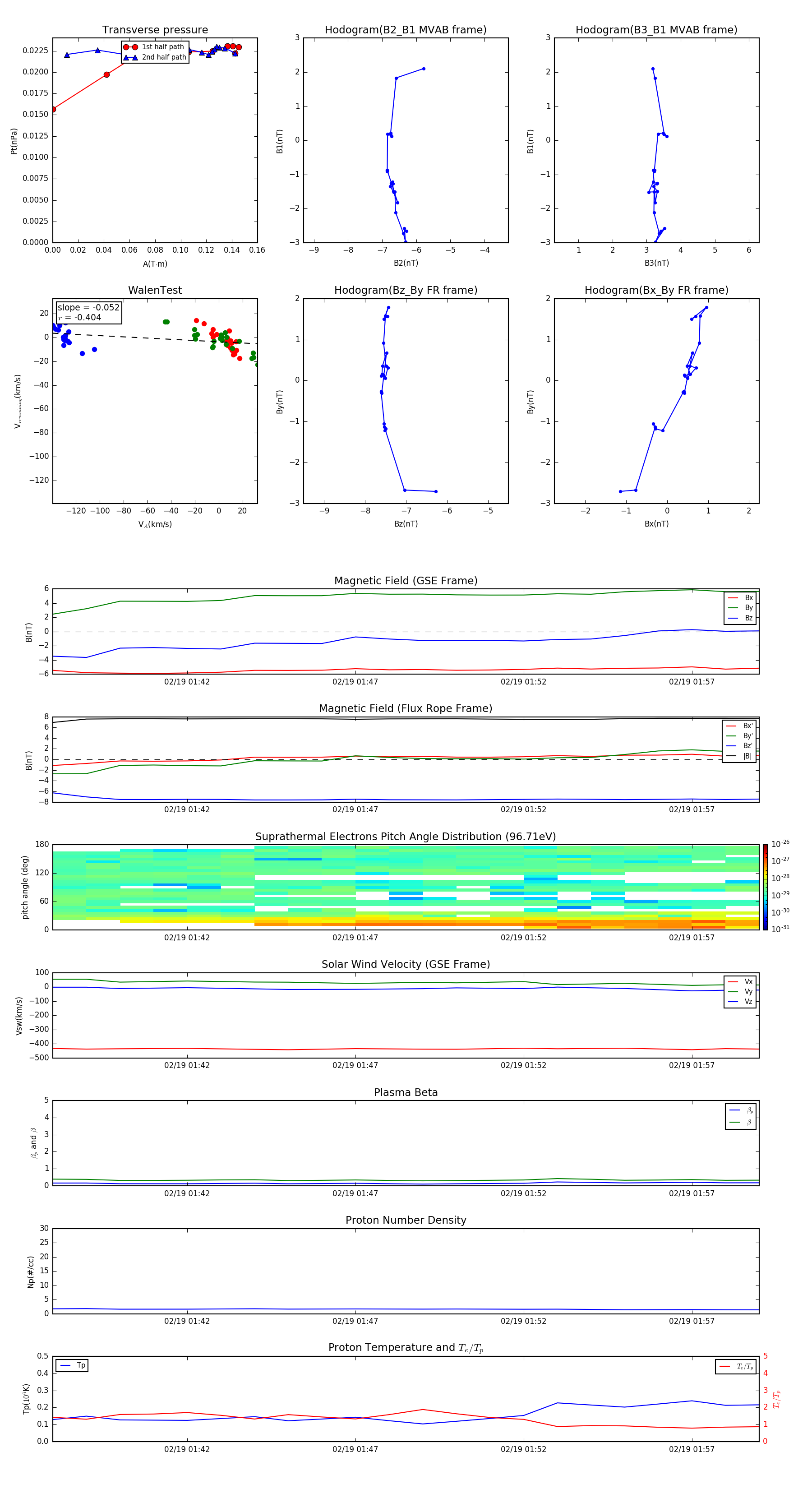Image resolution: width=812 pixels, height=1489 pixels.
Task: Click '02/19 01:47' tick under Plasma Beta plot
Action: [355, 1193]
